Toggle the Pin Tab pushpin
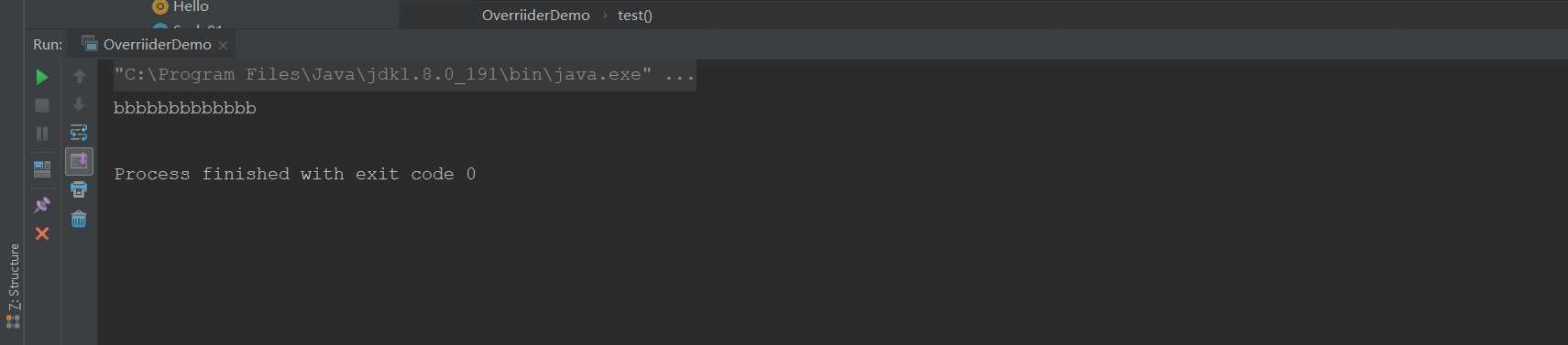 click(x=42, y=205)
